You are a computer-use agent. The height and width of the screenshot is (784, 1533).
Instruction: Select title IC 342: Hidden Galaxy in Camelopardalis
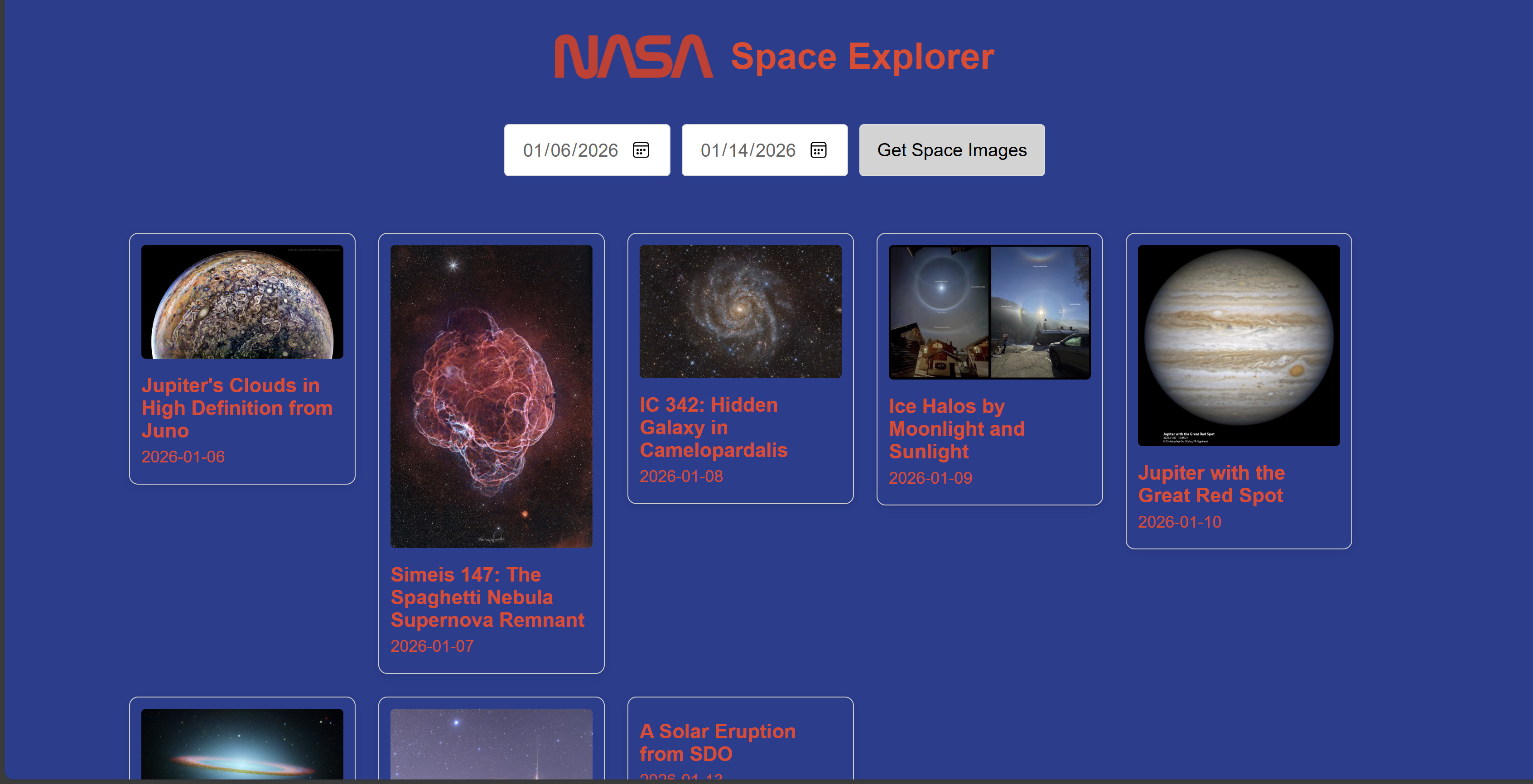point(713,428)
